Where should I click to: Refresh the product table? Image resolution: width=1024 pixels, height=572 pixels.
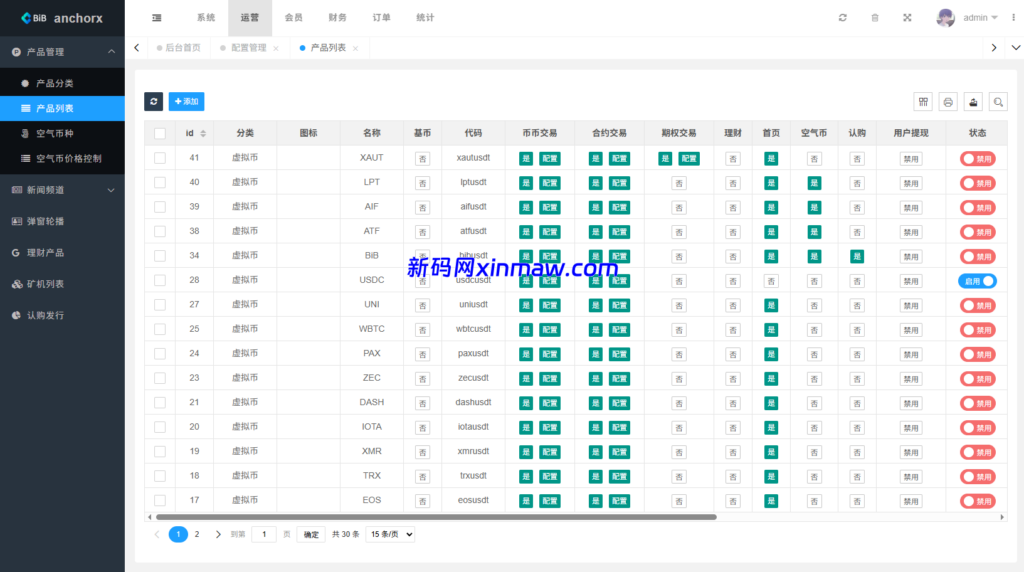153,101
